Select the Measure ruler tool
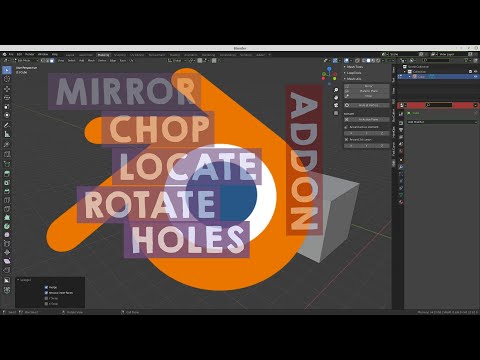The image size is (480, 360). point(7,134)
